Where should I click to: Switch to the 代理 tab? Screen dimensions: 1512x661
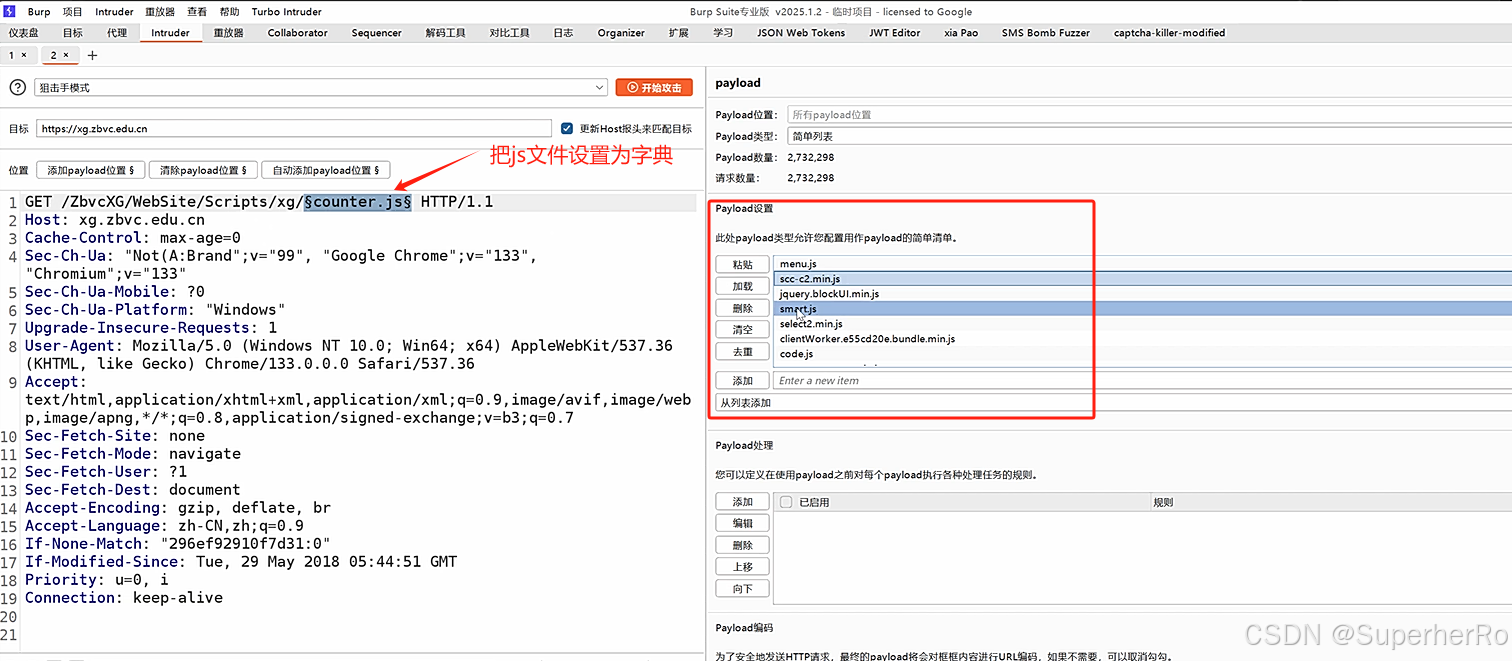[x=117, y=33]
